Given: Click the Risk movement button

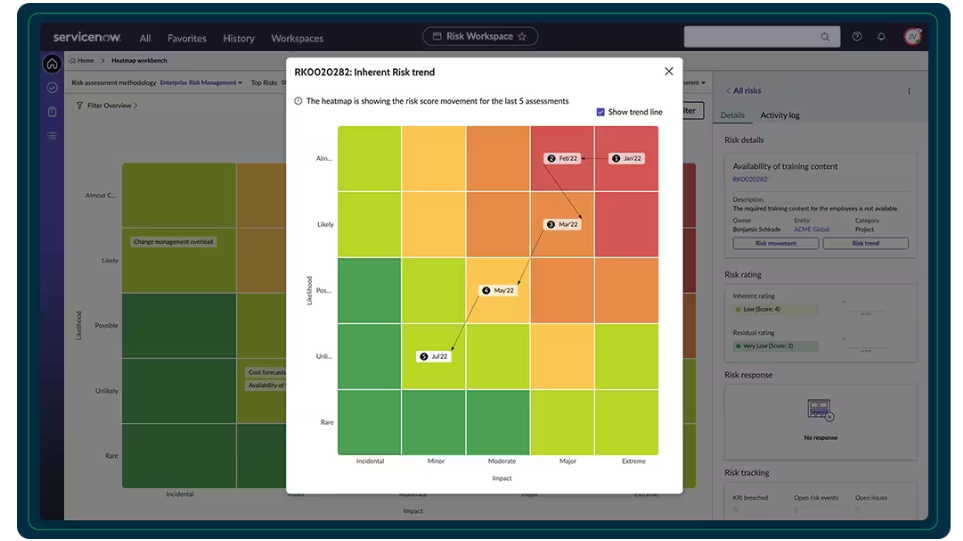Looking at the screenshot, I should click(775, 243).
